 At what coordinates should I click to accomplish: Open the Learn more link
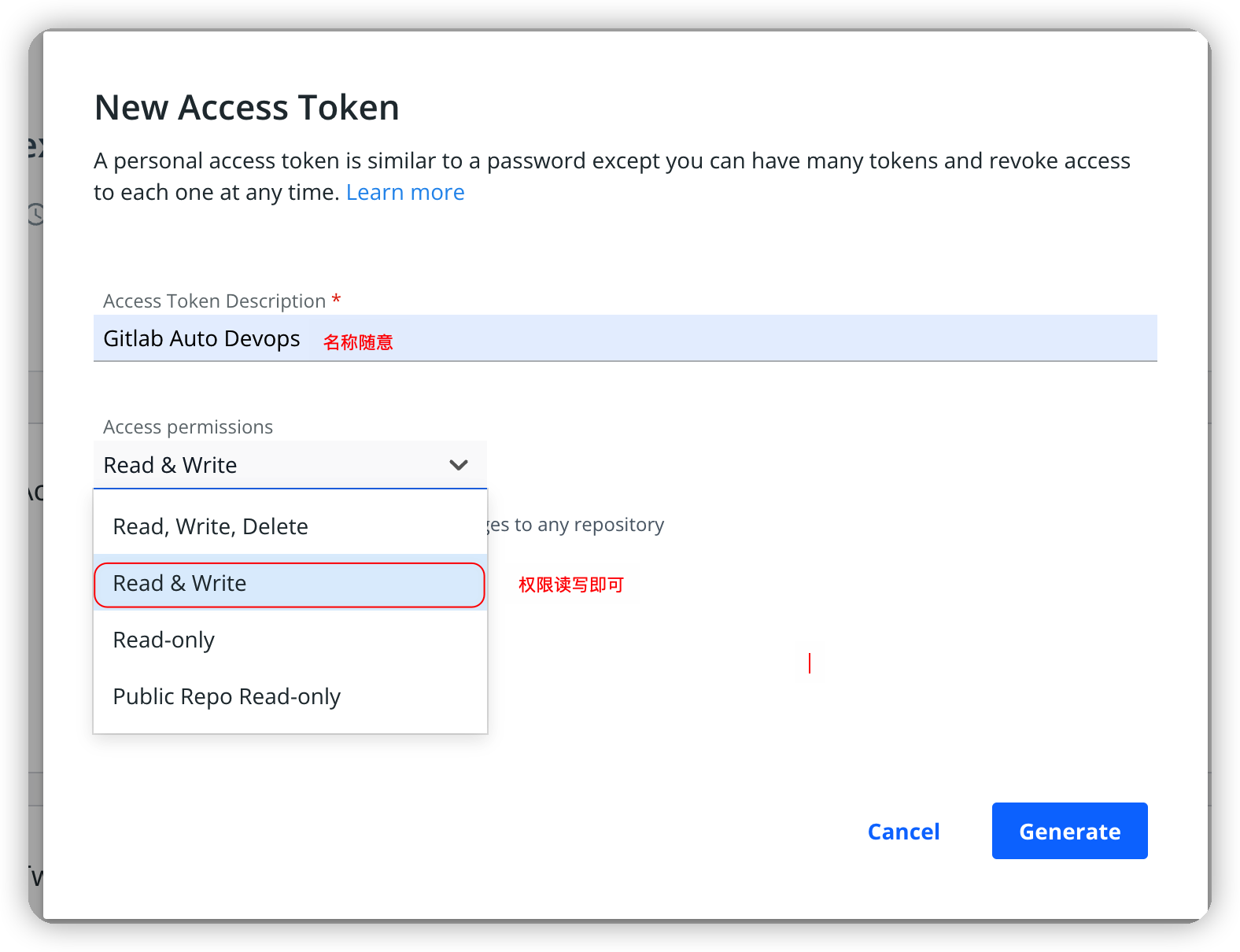pos(404,193)
